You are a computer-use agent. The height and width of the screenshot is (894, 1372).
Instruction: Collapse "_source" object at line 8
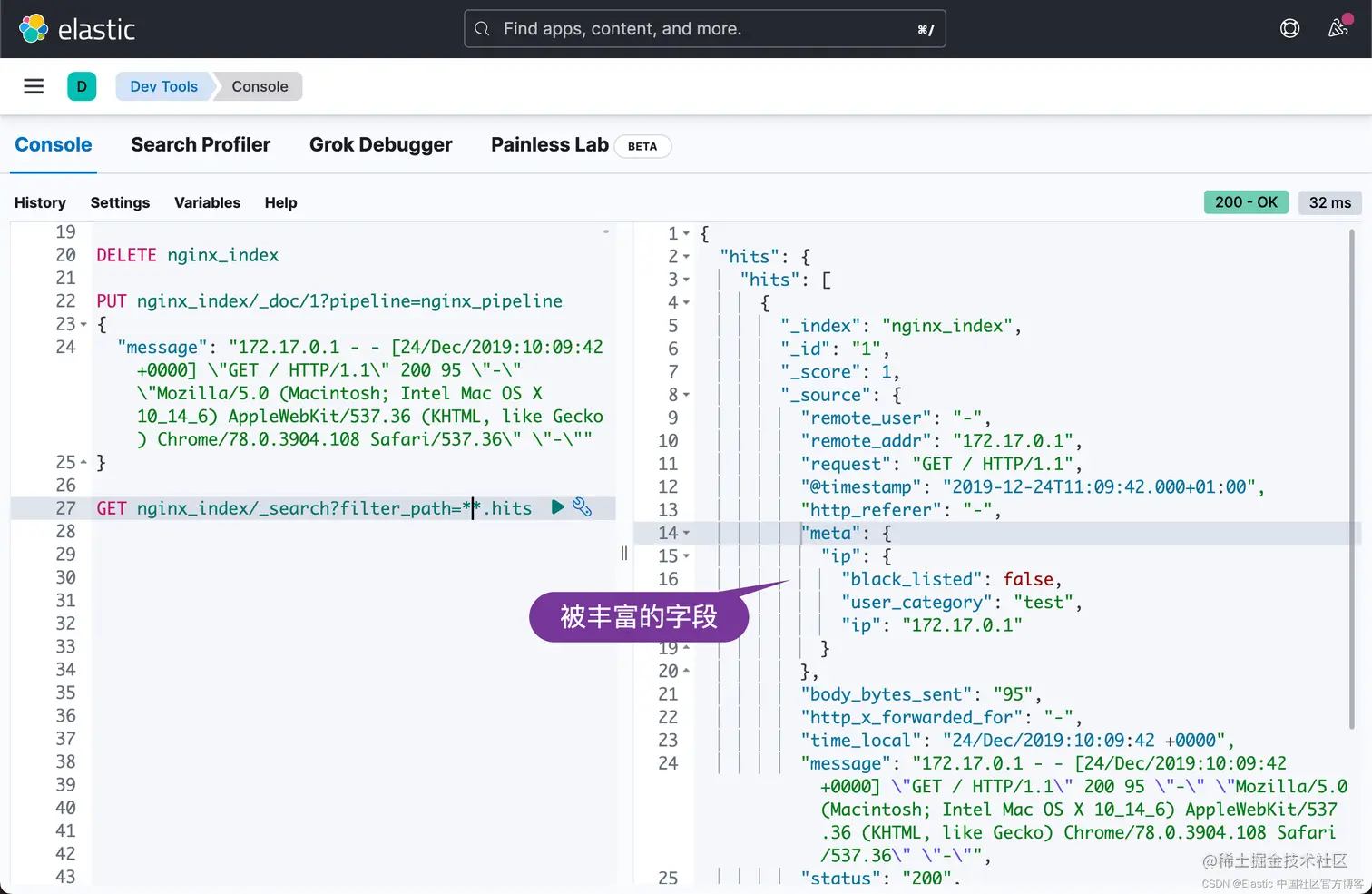click(x=686, y=395)
